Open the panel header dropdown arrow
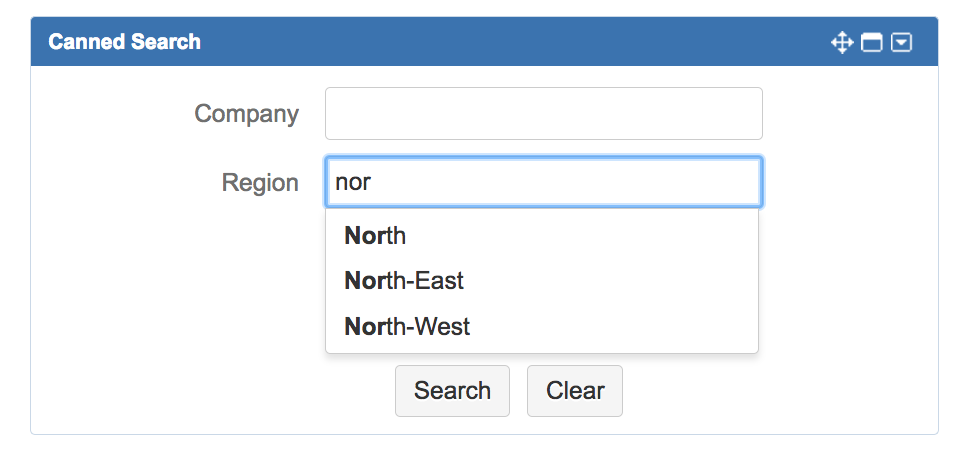This screenshot has height=452, width=954. click(x=901, y=42)
